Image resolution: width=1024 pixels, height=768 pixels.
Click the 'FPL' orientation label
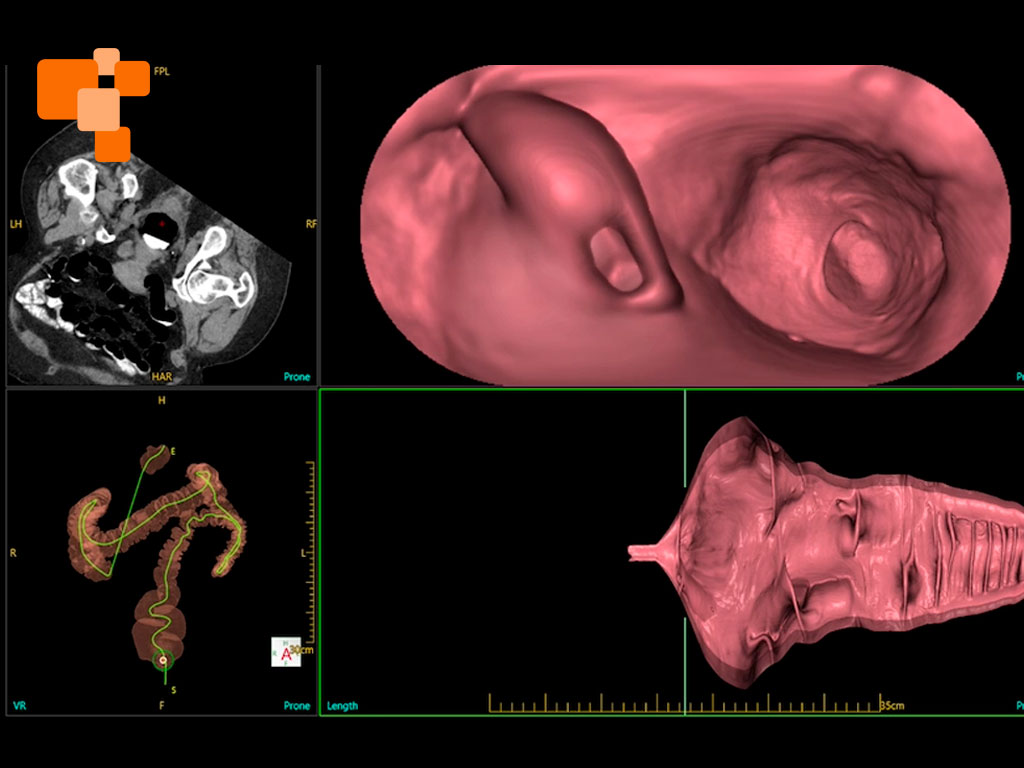(162, 72)
